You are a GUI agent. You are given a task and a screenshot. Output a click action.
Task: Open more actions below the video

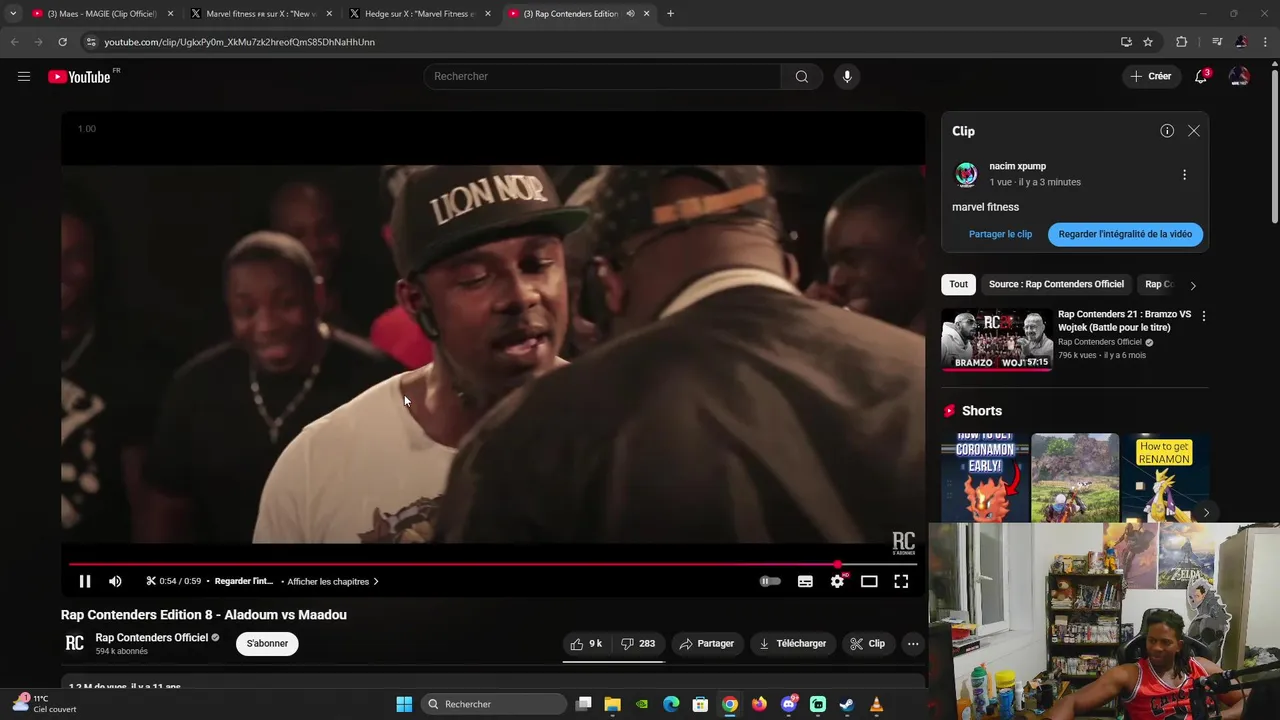pos(913,644)
